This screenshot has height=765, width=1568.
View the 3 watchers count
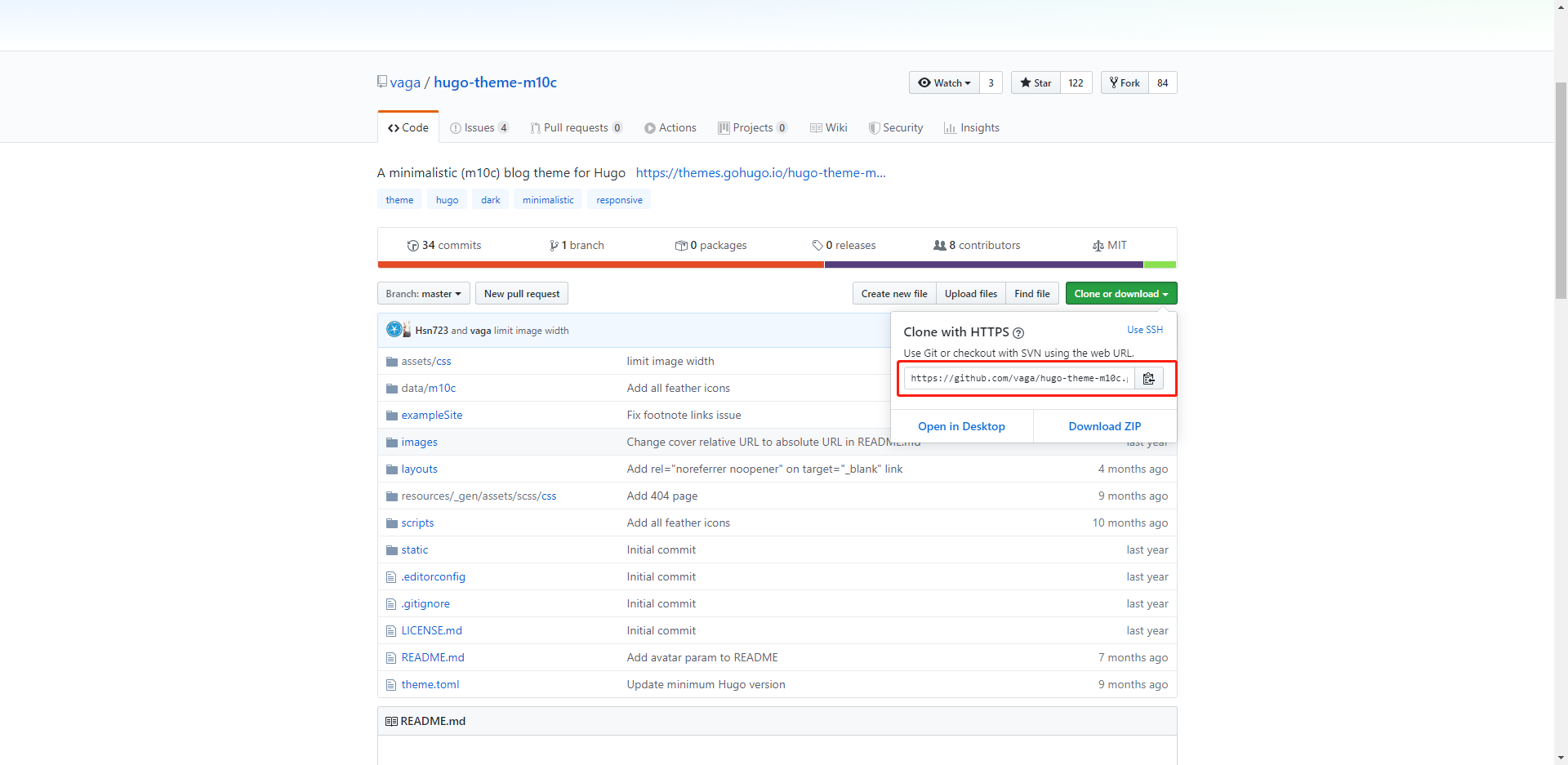coord(991,82)
